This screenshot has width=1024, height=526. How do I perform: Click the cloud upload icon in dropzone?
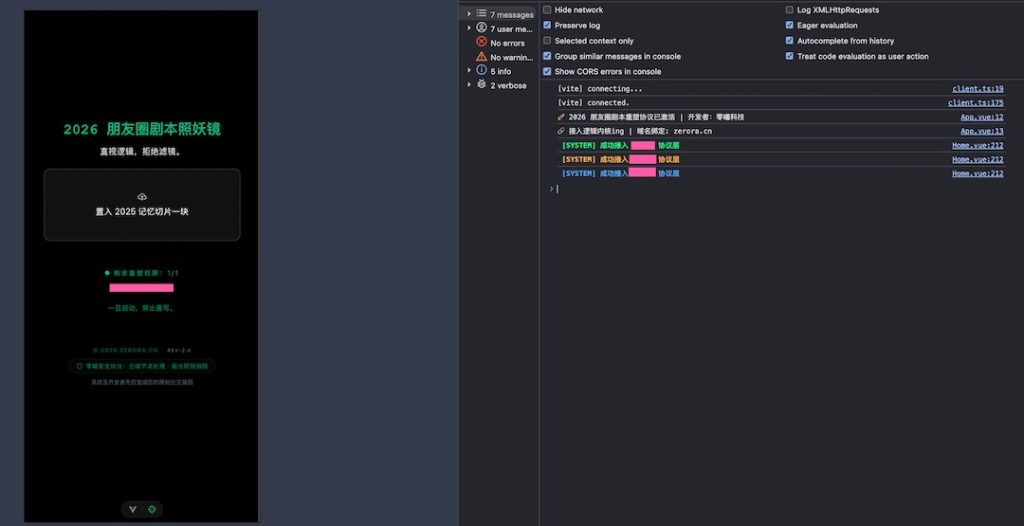pyautogui.click(x=141, y=196)
